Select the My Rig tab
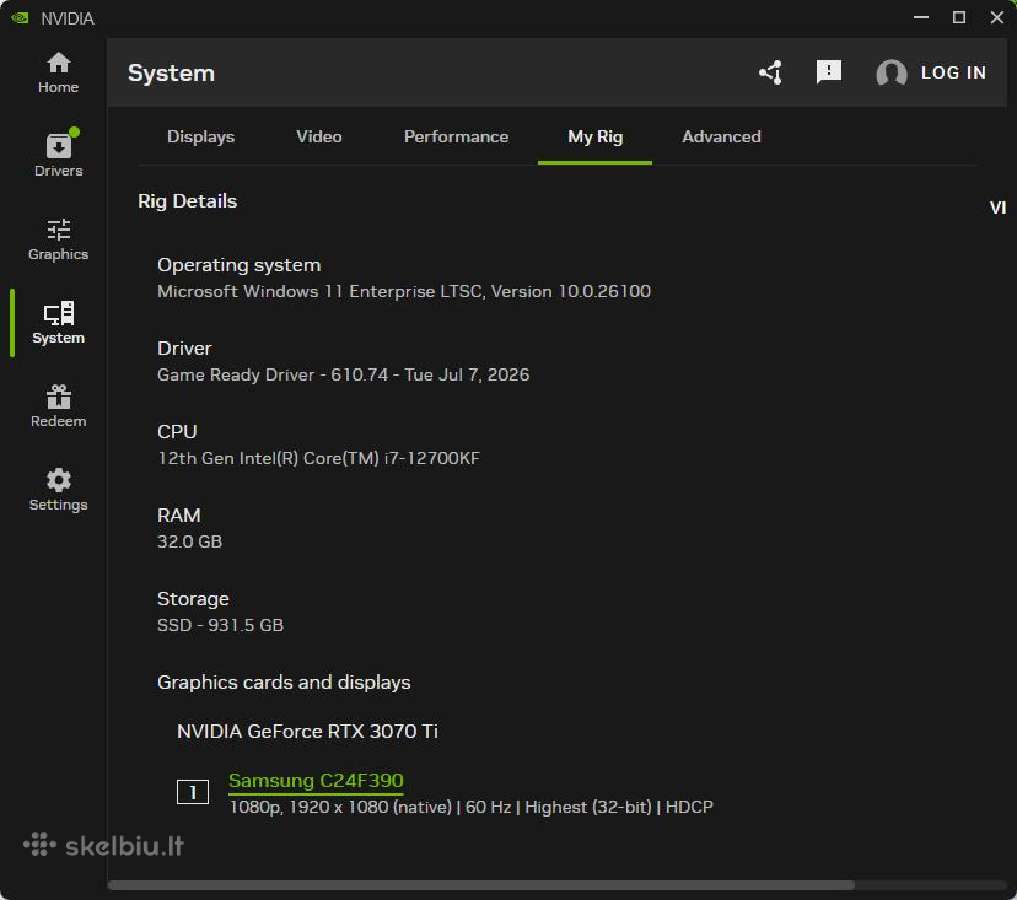Screen dimensions: 1017x900 point(595,137)
